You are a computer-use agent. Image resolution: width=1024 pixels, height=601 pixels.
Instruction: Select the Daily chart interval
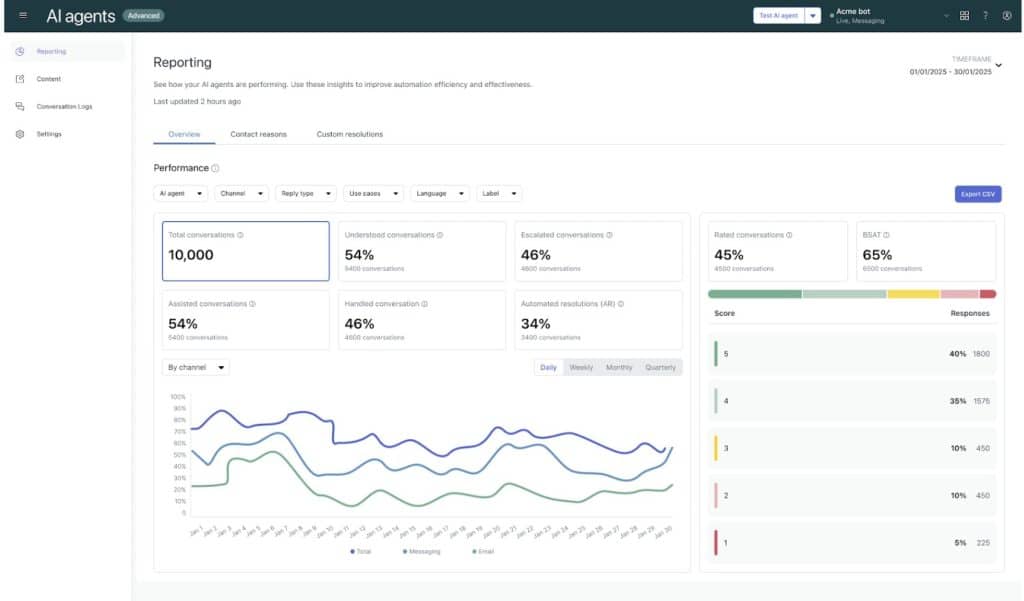pyautogui.click(x=549, y=367)
